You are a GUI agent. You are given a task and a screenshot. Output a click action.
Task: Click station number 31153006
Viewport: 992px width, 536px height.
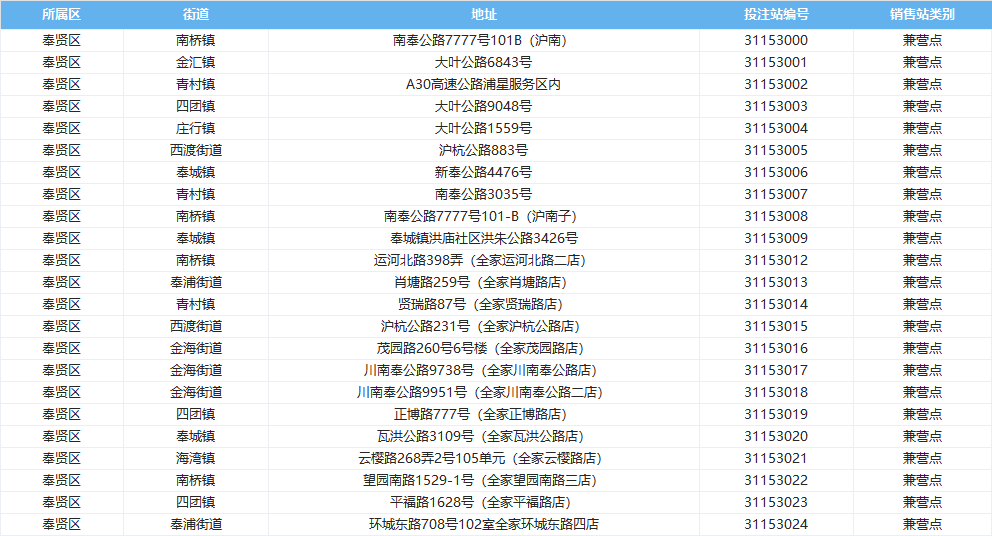(x=776, y=172)
